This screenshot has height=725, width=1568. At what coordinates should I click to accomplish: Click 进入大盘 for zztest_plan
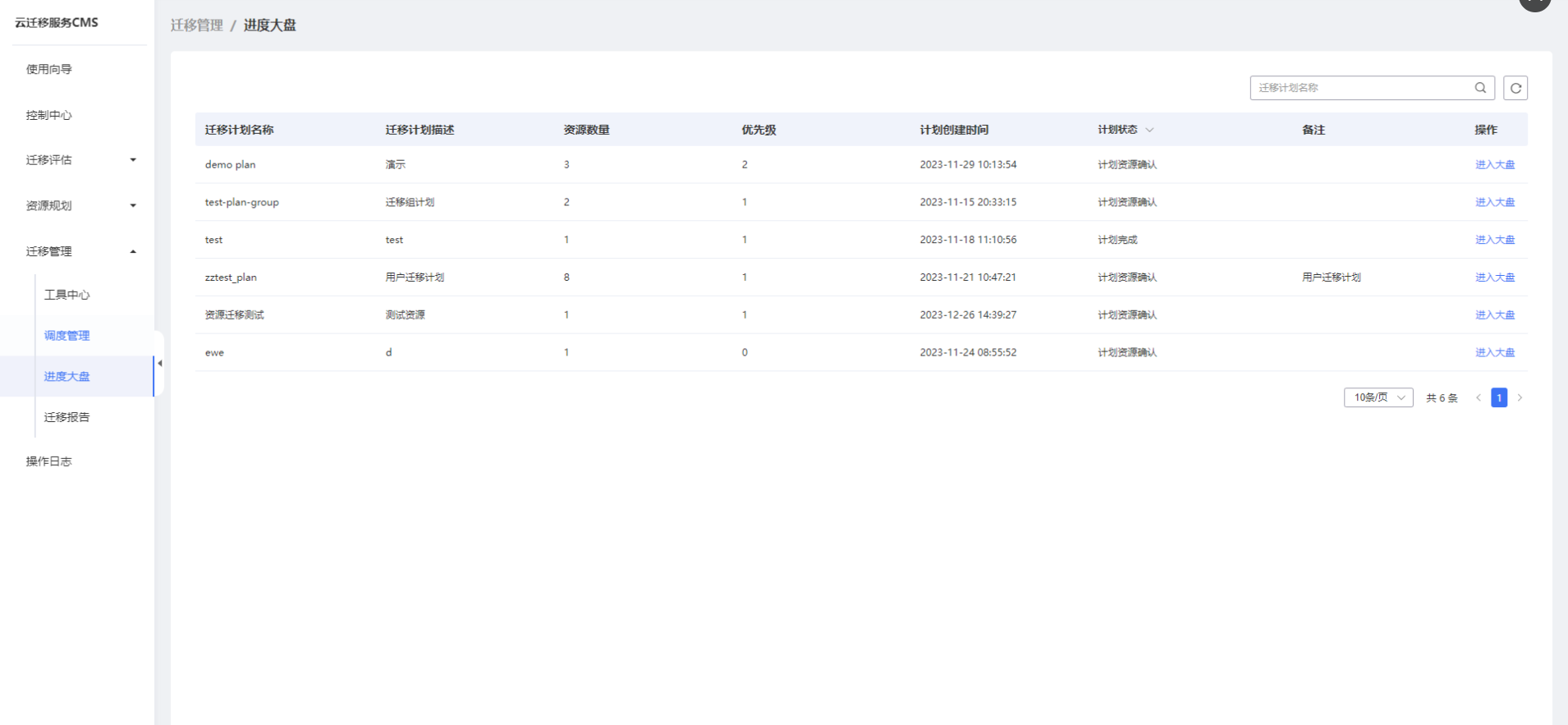pos(1495,278)
